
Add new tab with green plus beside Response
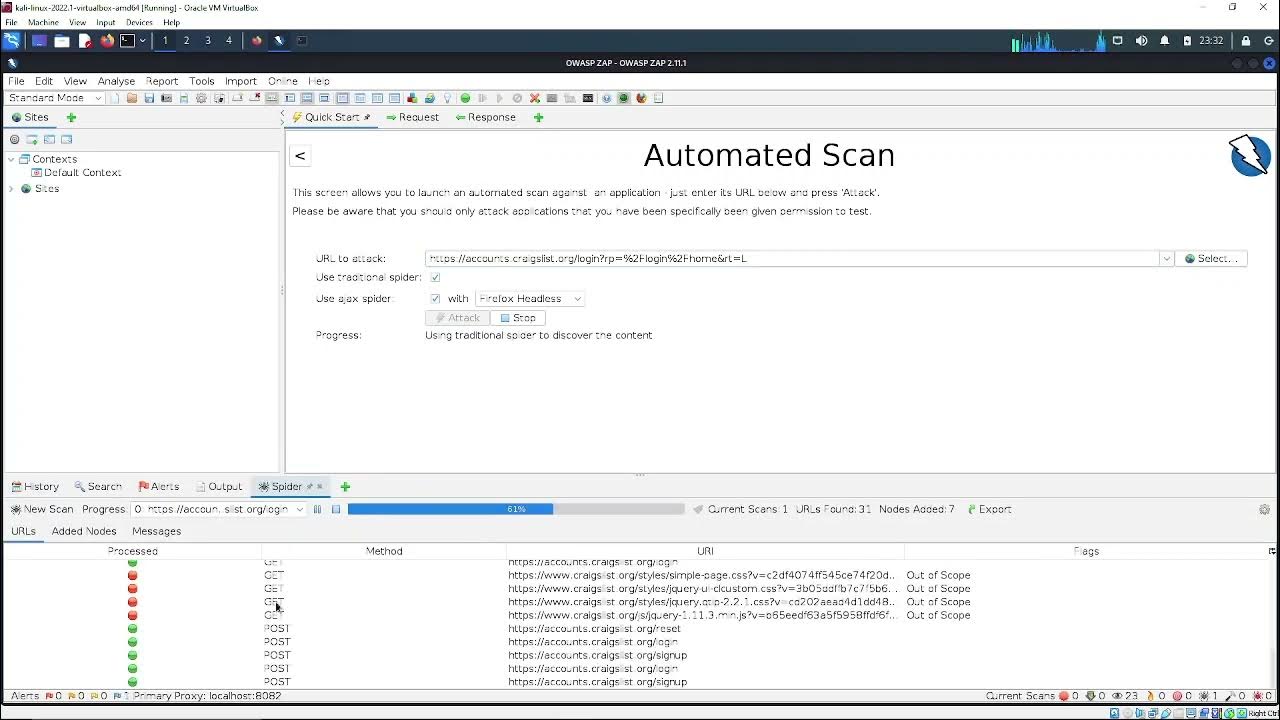point(538,117)
